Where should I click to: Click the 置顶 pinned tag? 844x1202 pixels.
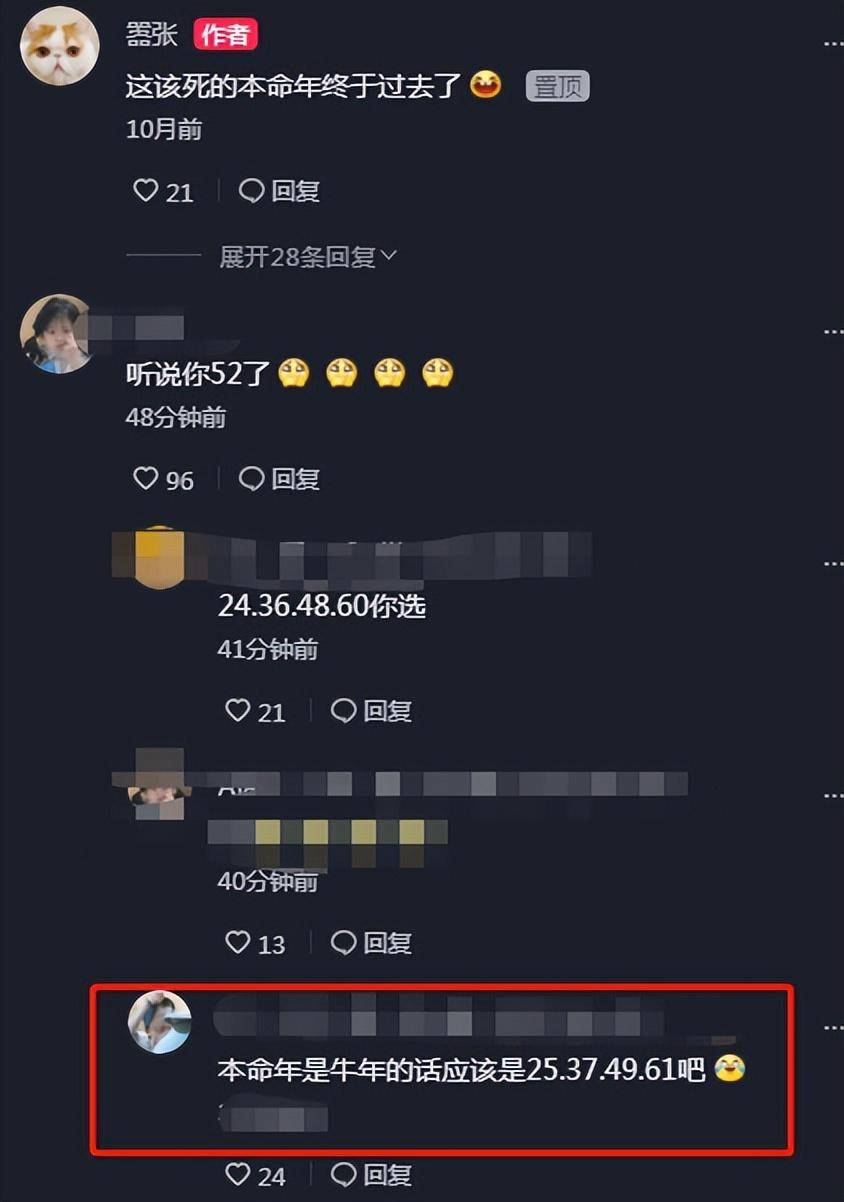tap(558, 87)
